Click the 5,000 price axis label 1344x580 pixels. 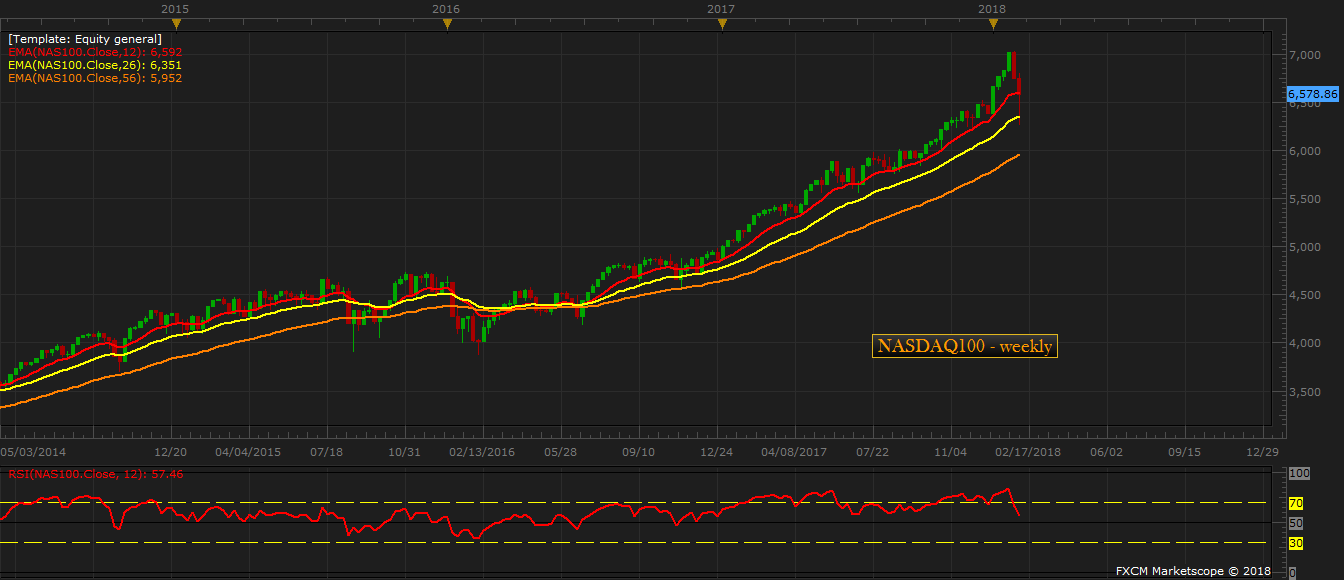1304,247
